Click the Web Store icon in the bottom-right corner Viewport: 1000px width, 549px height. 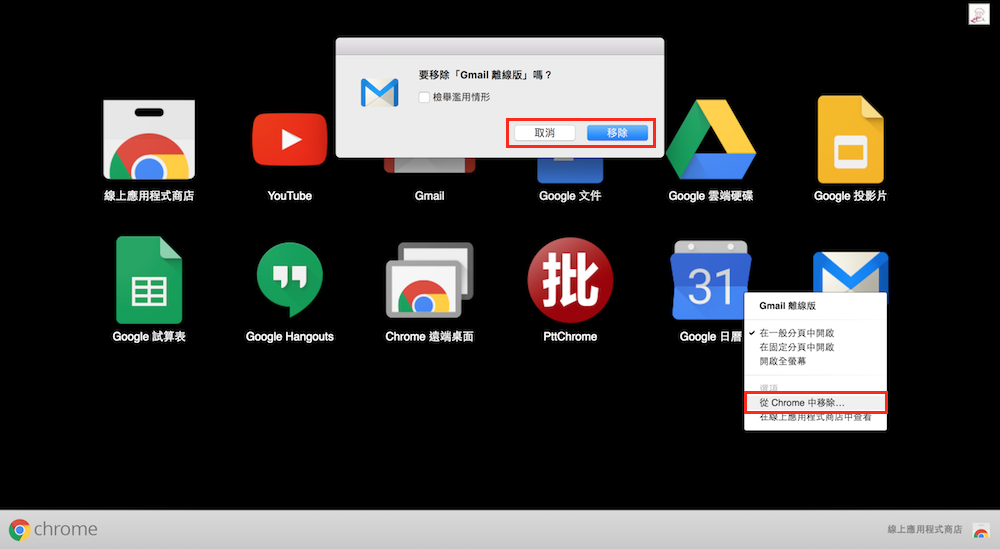(981, 530)
